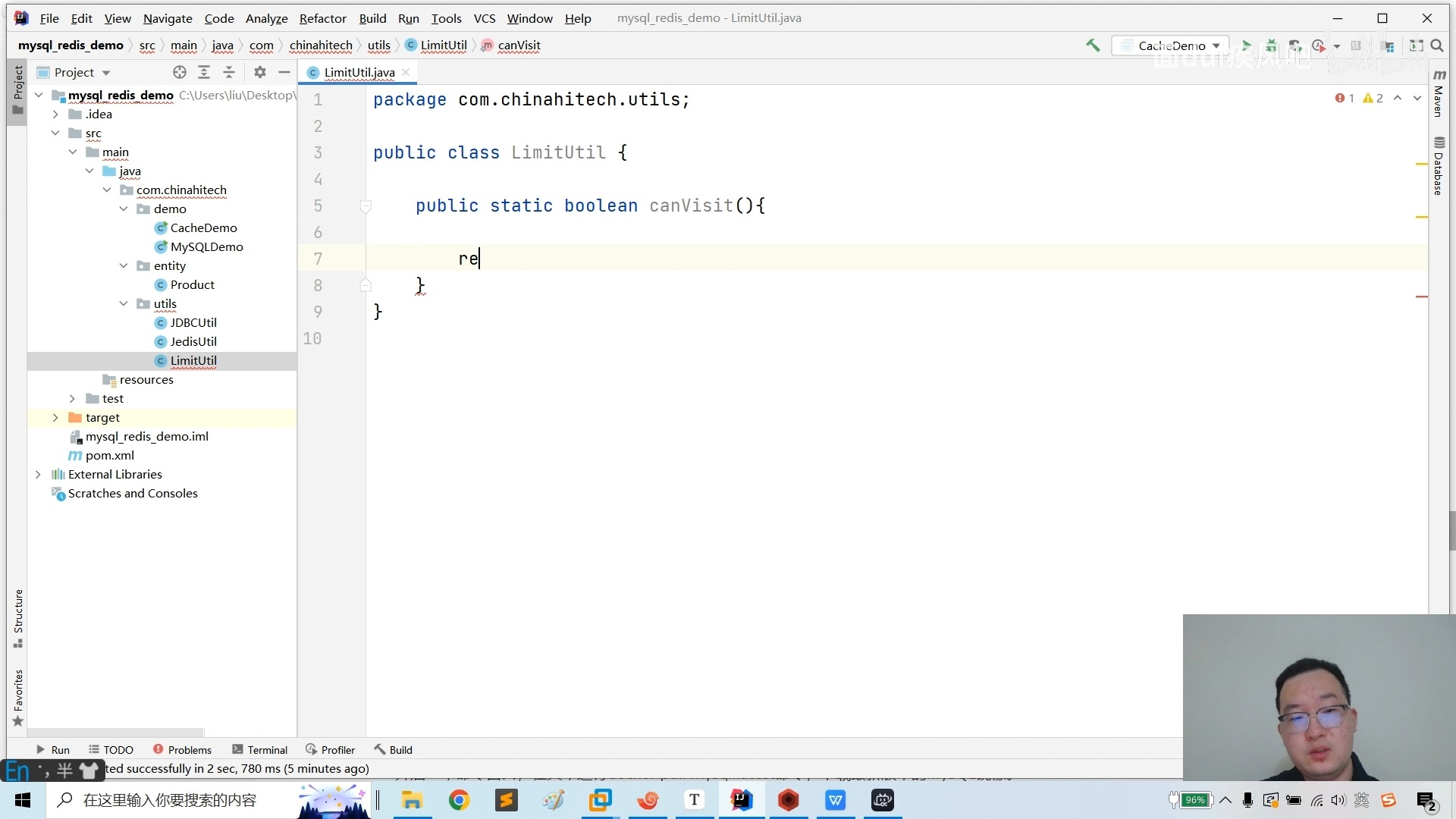Click the Refactor menu
The image size is (1456, 819).
tap(321, 17)
